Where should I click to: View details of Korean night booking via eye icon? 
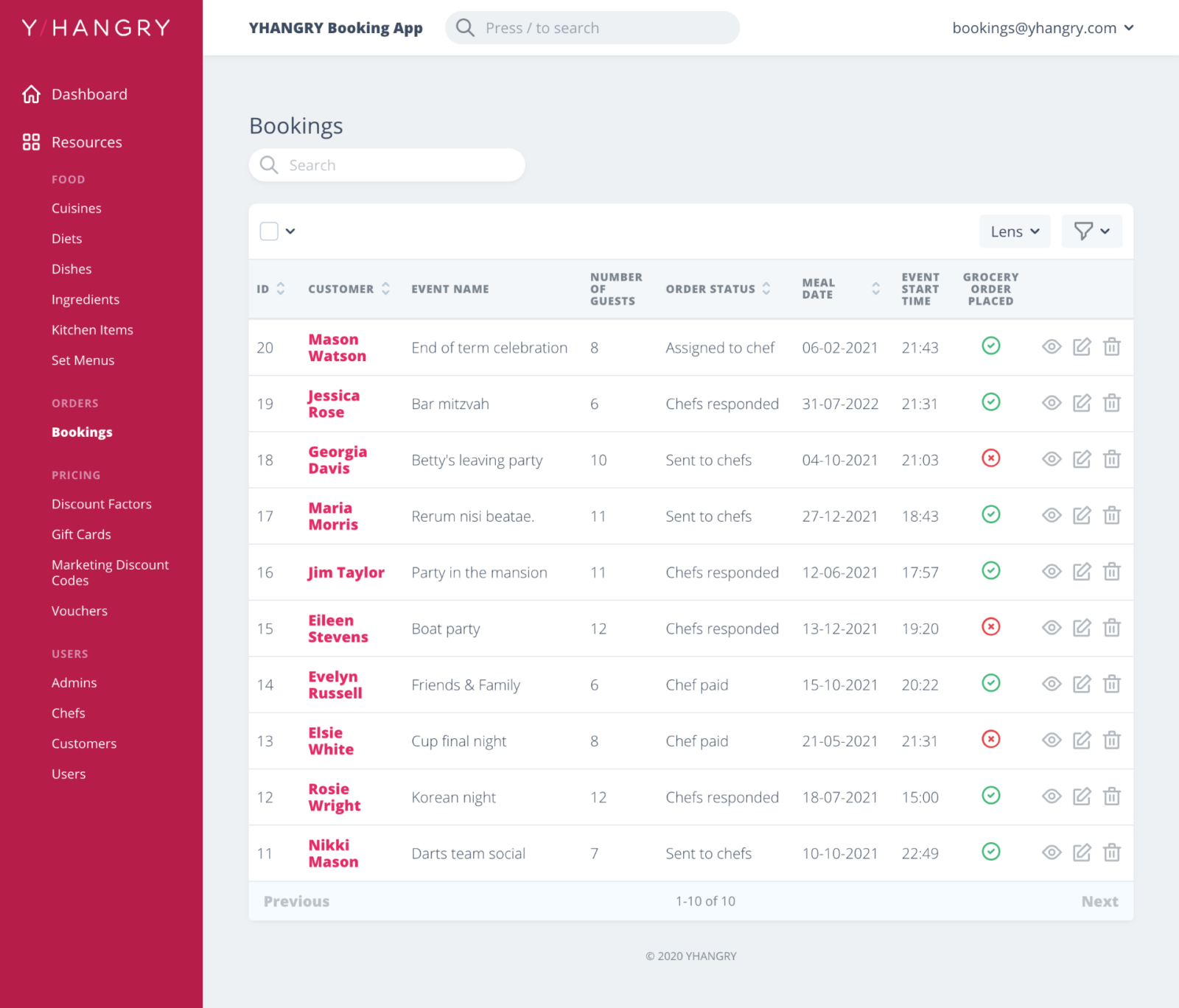[x=1052, y=797]
